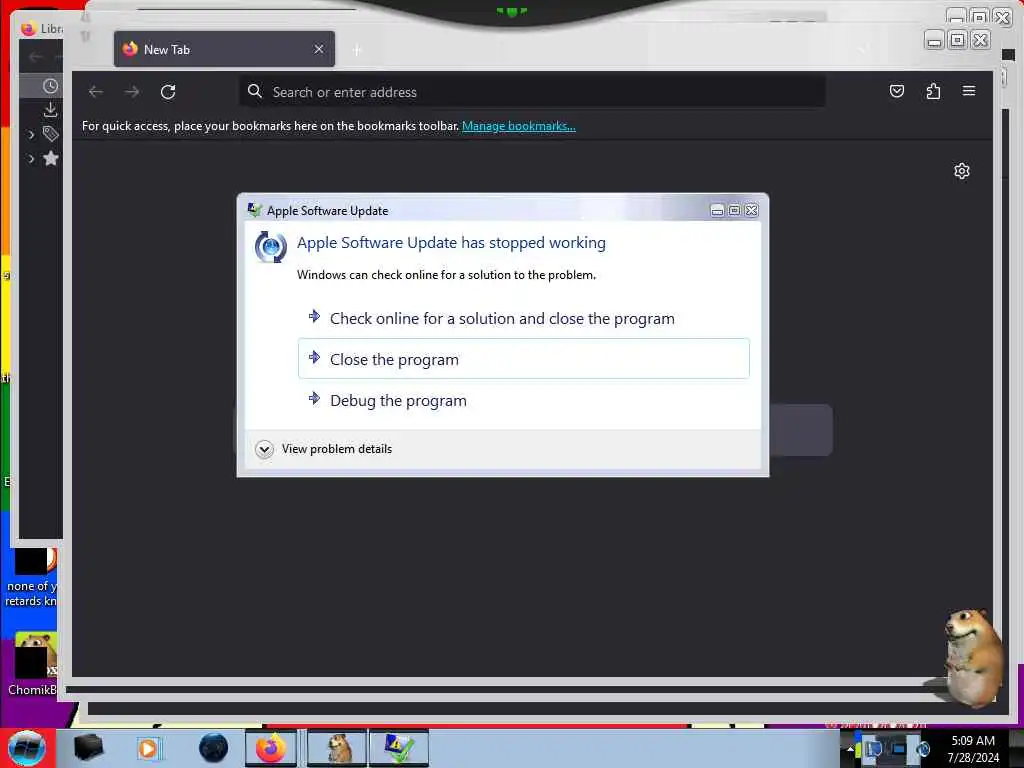Open the ChomikB desktop icon
This screenshot has height=768, width=1024.
pyautogui.click(x=32, y=665)
